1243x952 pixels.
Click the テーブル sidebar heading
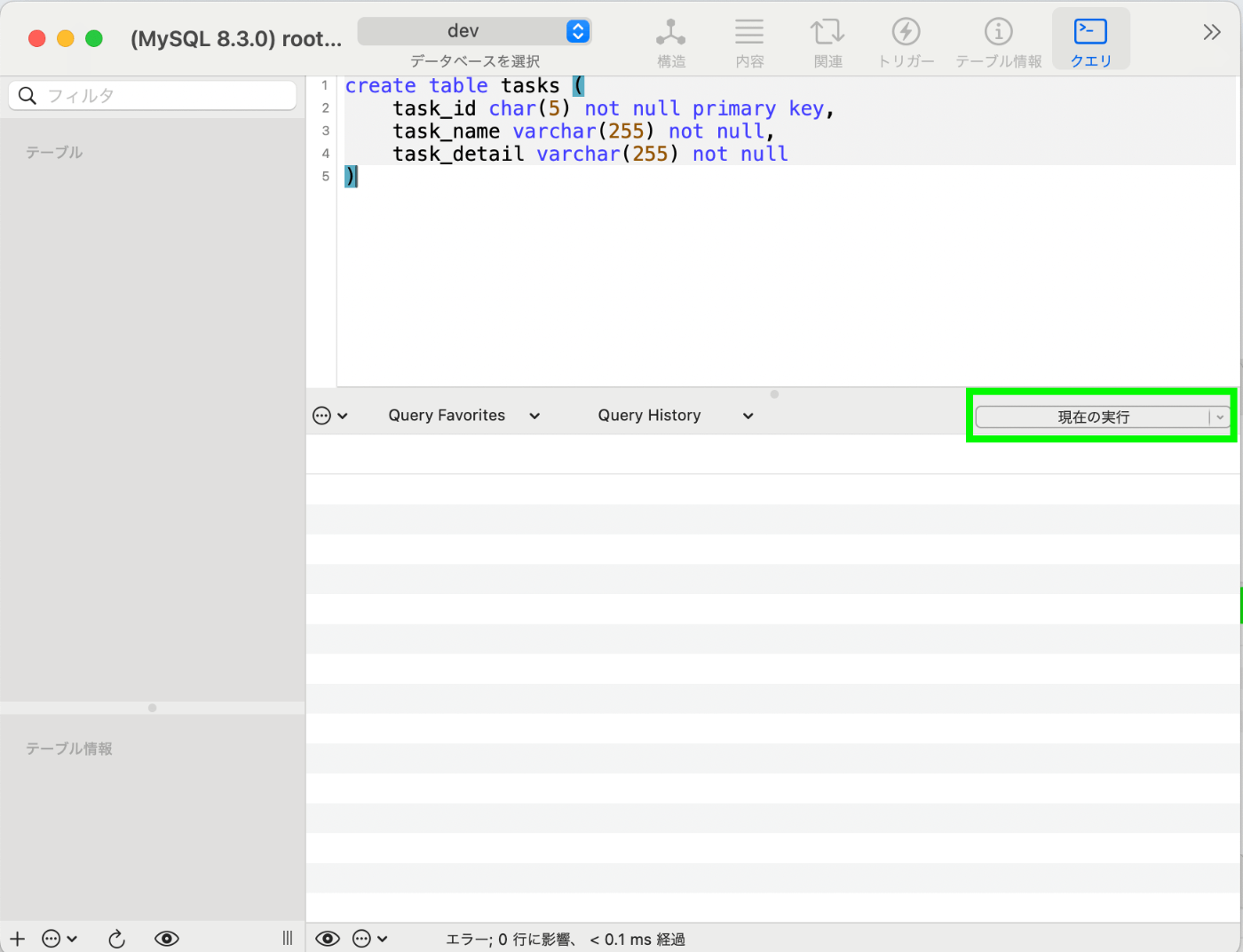point(54,153)
